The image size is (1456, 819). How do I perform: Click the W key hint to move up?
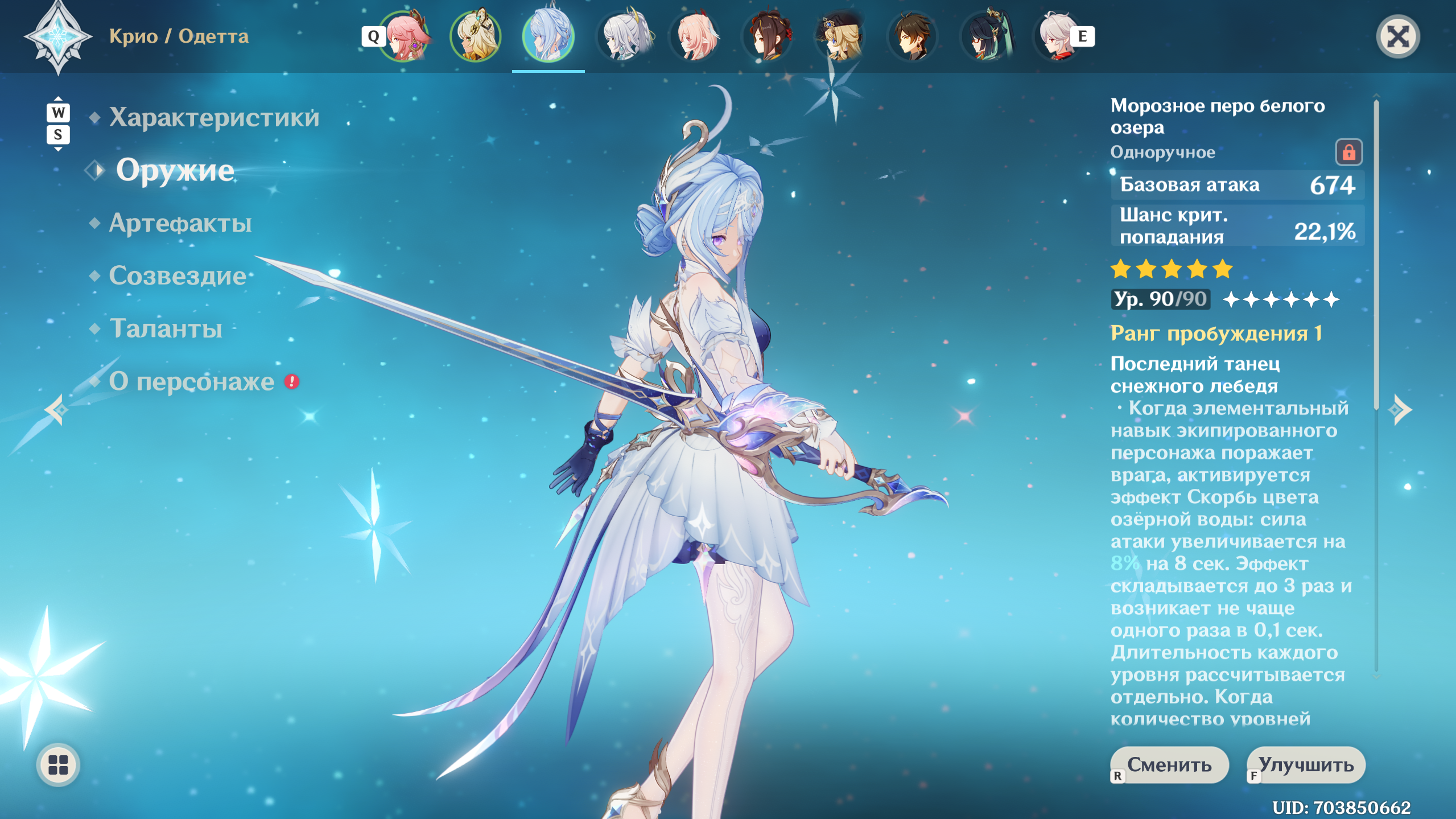coord(58,112)
